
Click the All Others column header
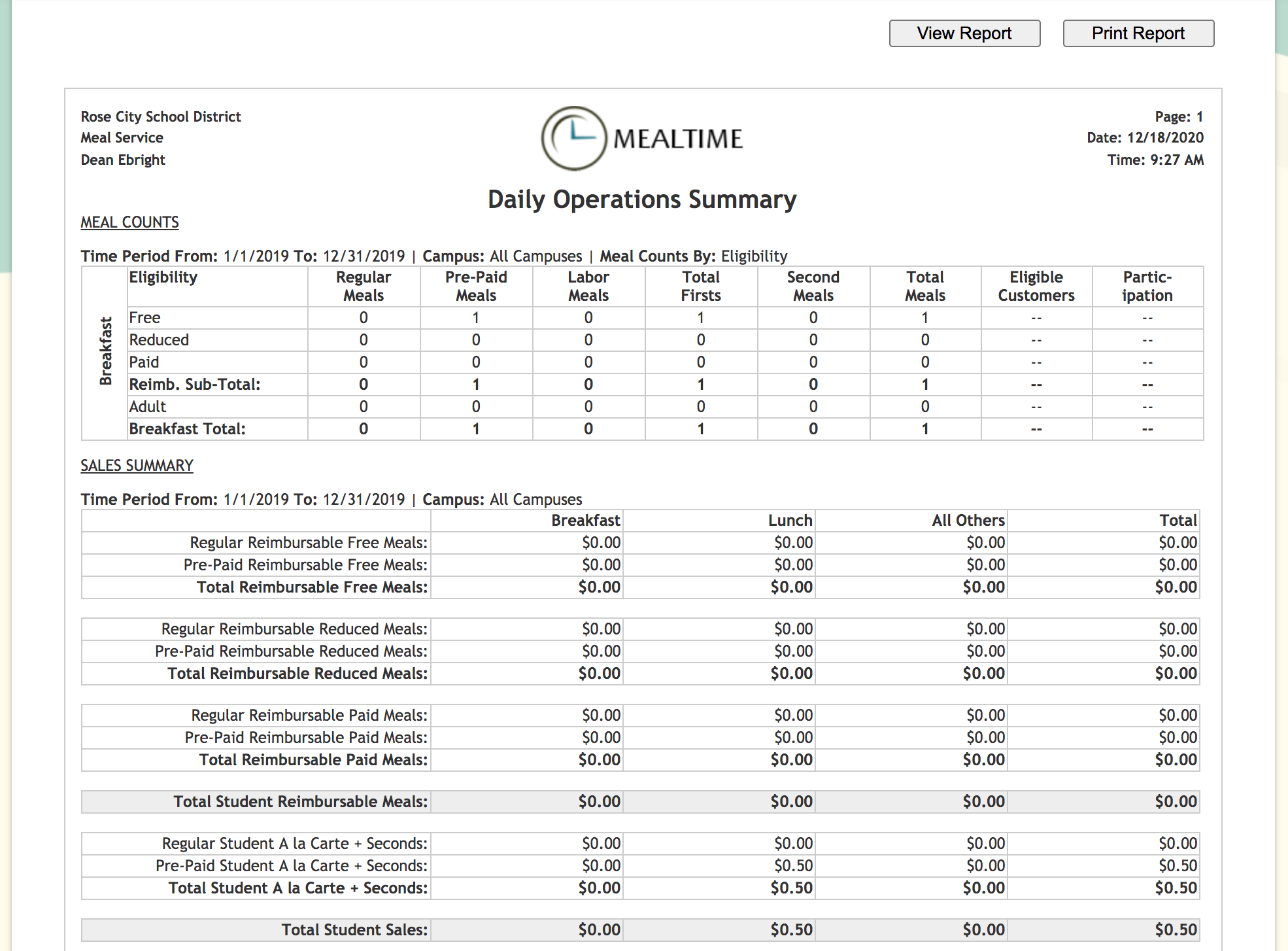(x=968, y=521)
